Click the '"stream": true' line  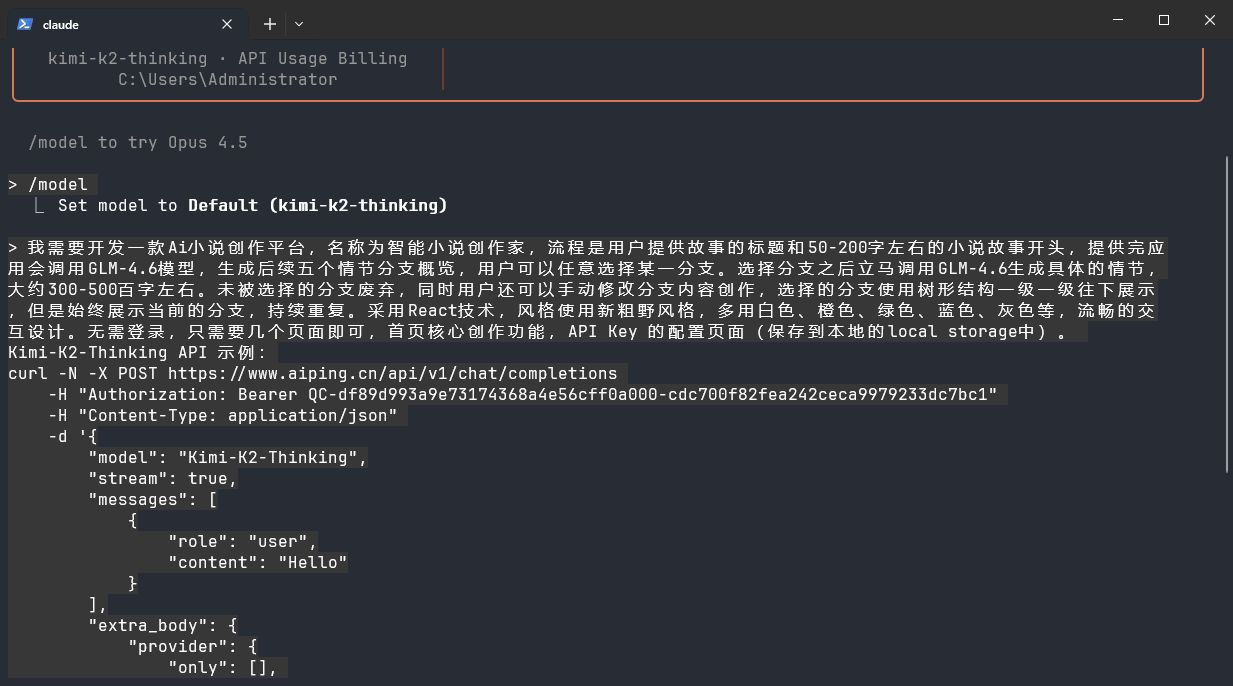[x=163, y=478]
